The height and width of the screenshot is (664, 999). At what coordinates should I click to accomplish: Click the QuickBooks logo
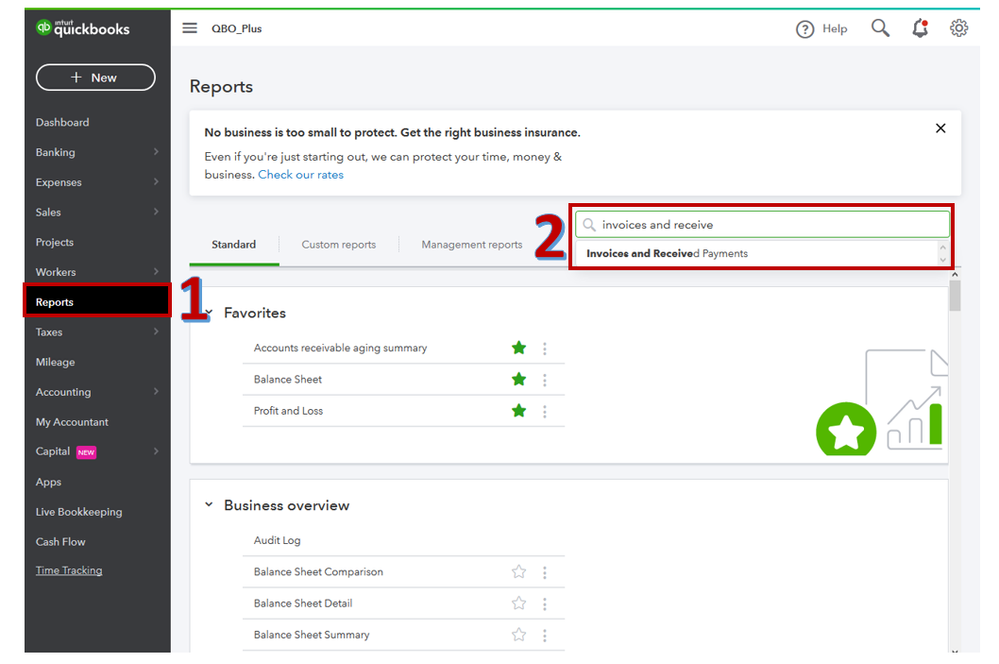(x=82, y=28)
